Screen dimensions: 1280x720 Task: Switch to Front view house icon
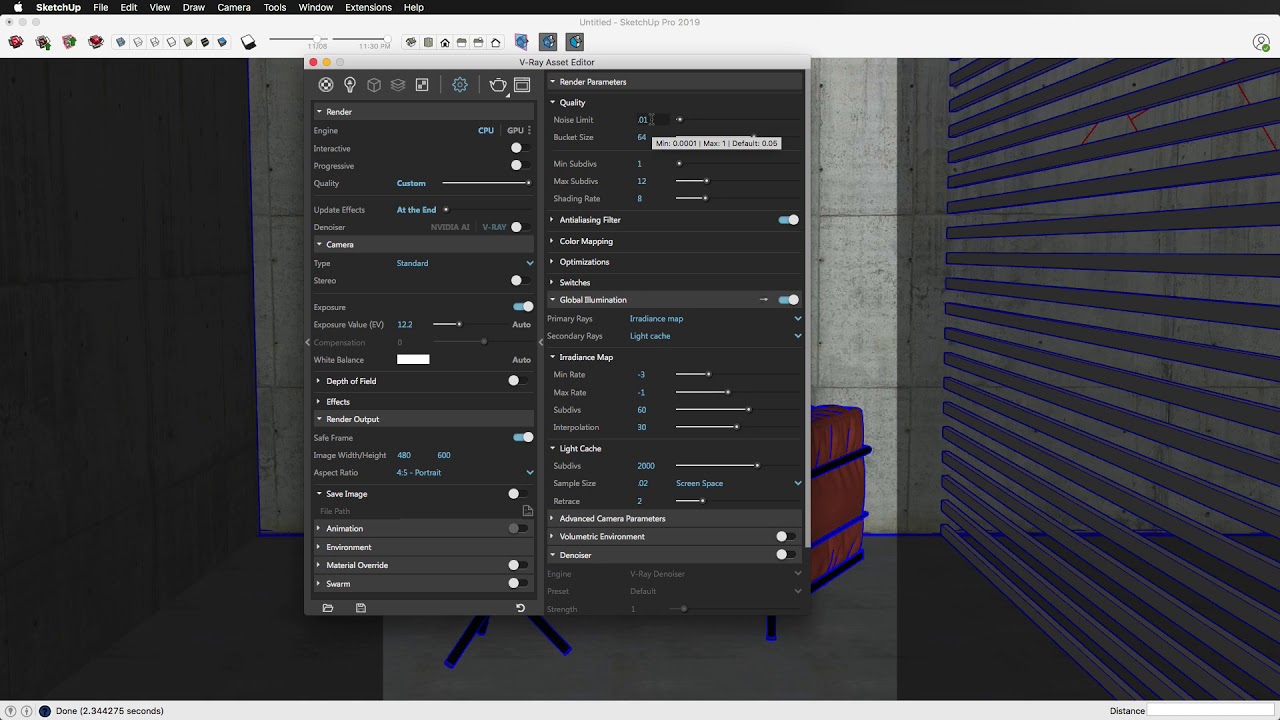tap(445, 42)
